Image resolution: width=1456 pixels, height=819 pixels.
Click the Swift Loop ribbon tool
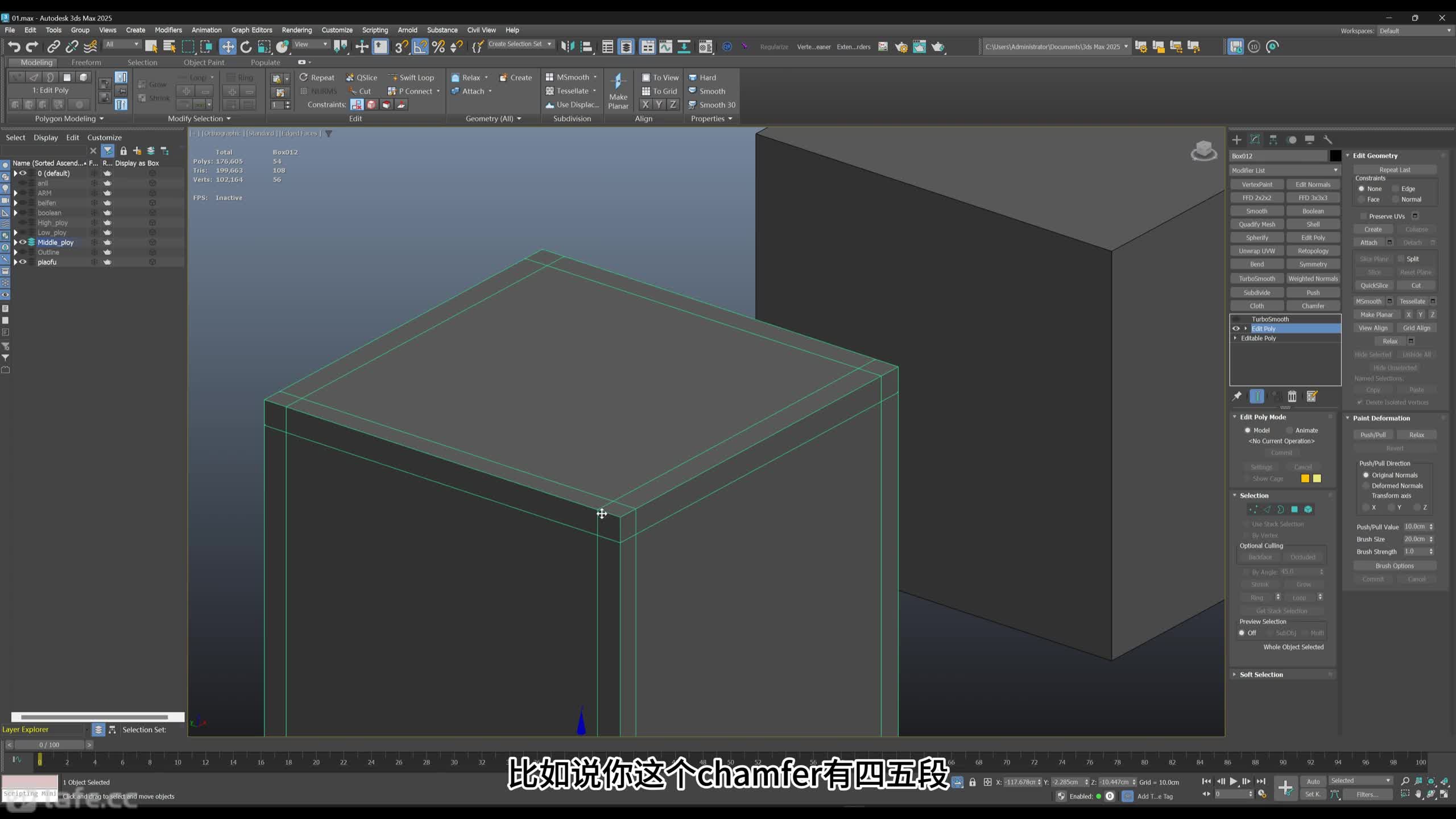tap(411, 77)
